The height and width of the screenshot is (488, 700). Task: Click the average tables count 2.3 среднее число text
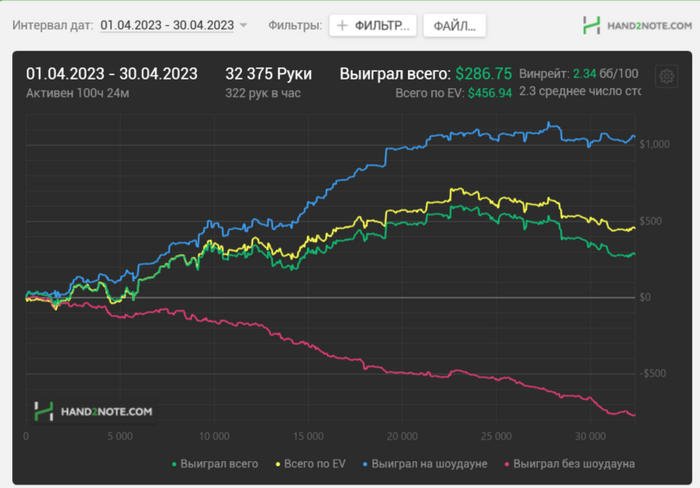[x=579, y=92]
